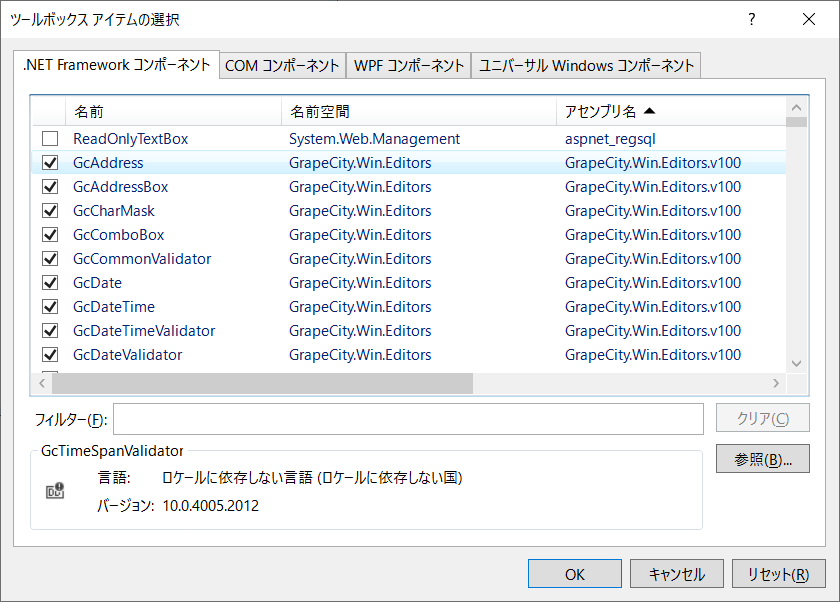Click horizontal scrollbar left arrow
The height and width of the screenshot is (602, 840).
pos(42,383)
